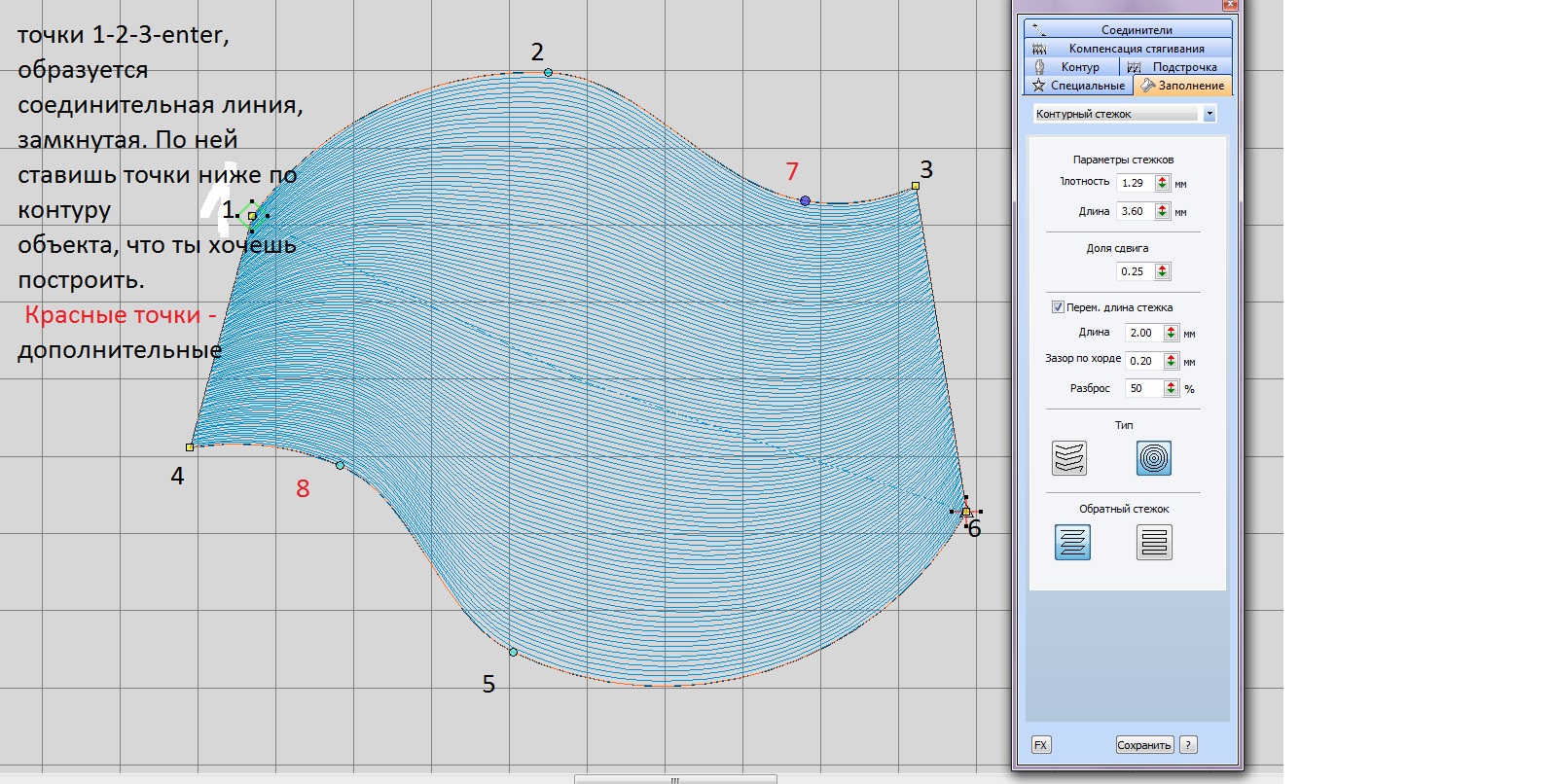The width and height of the screenshot is (1552, 784).
Task: Toggle the Перем. длина стежка checkbox
Action: tap(1058, 307)
